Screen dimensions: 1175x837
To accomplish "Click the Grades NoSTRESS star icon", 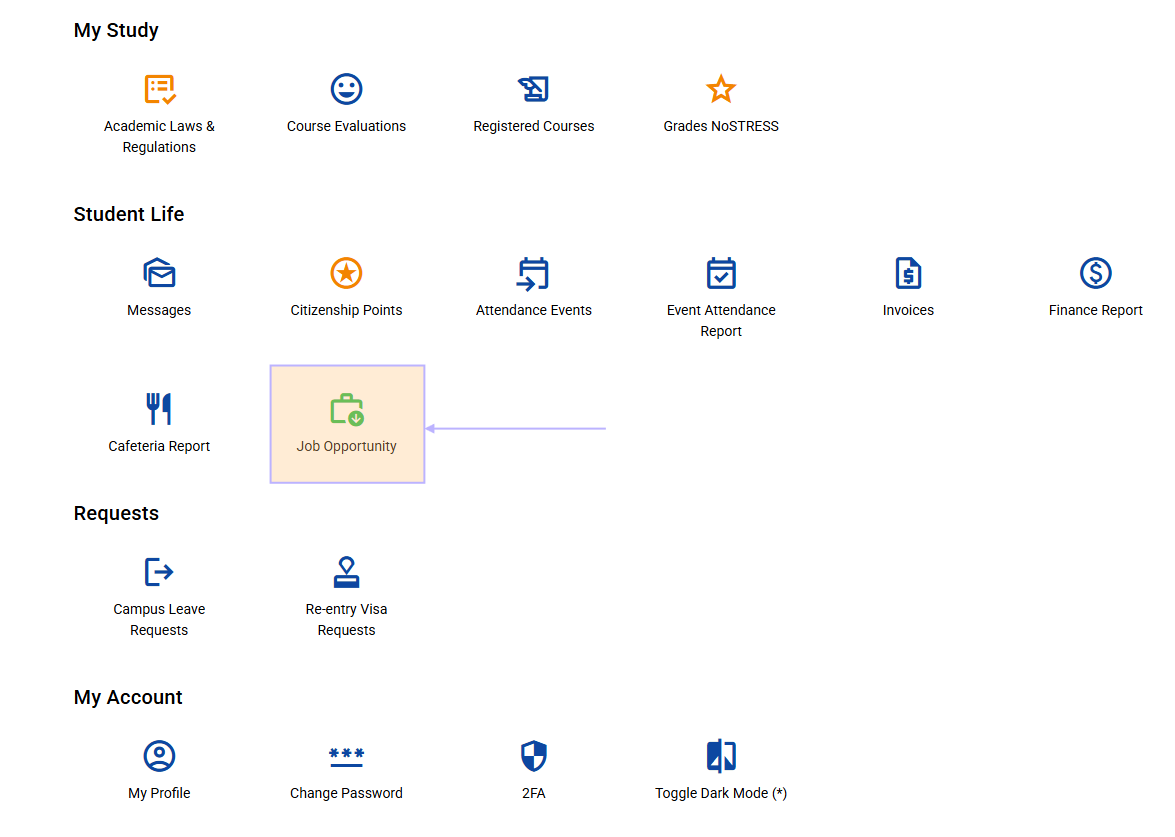I will [x=721, y=88].
